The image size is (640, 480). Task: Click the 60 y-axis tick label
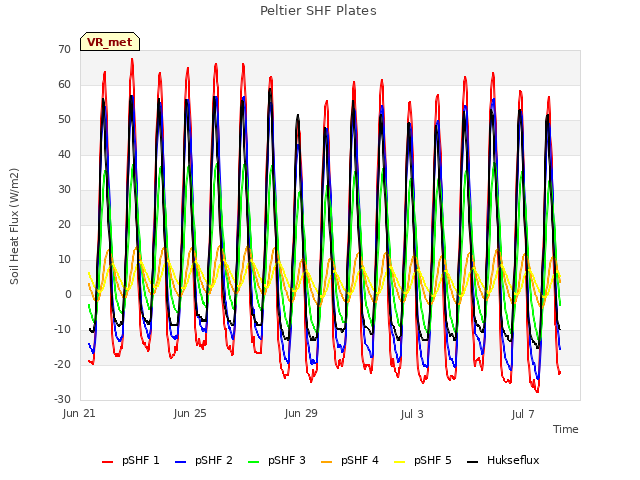[64, 84]
